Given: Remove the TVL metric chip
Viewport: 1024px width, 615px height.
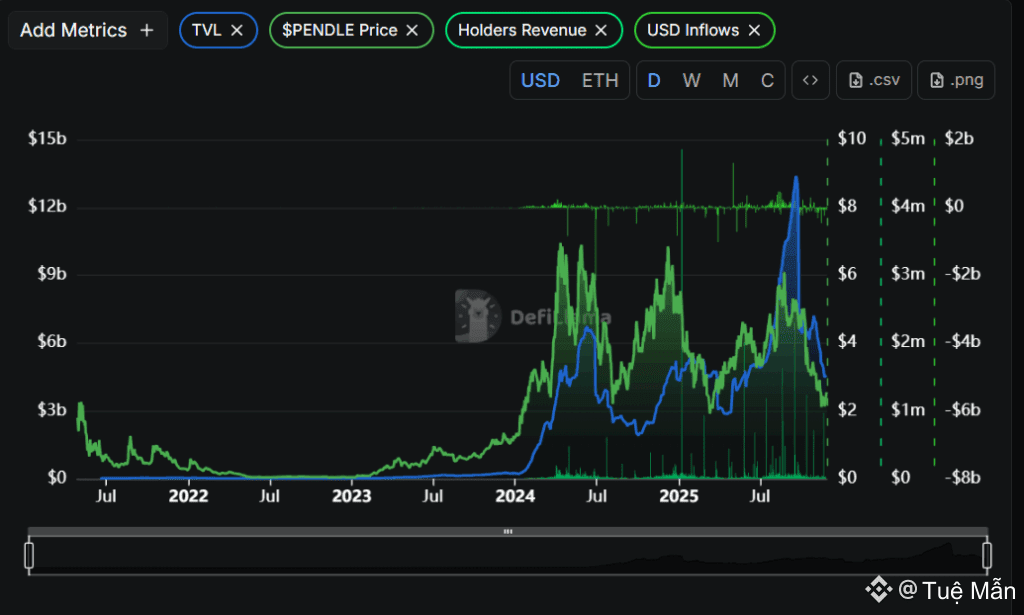Looking at the screenshot, I should pos(237,30).
